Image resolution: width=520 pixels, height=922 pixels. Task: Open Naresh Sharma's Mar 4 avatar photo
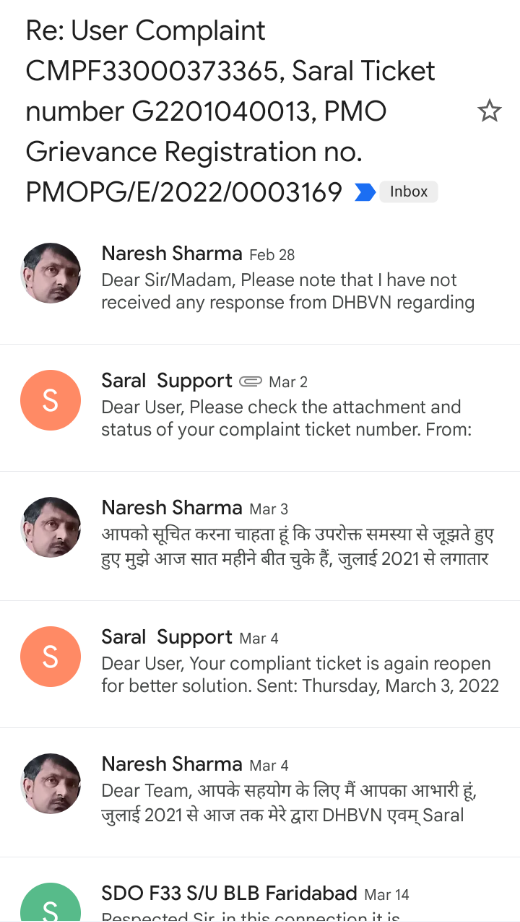[51, 783]
